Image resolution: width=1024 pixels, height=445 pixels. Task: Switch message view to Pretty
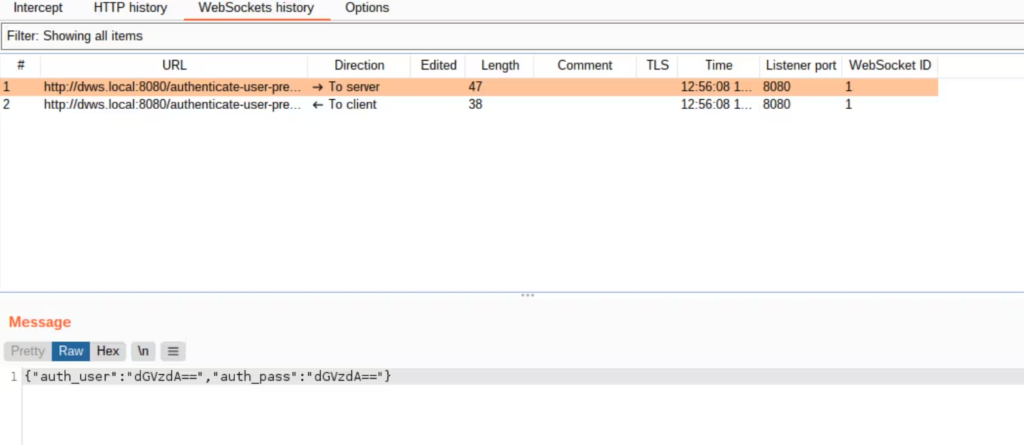point(27,352)
